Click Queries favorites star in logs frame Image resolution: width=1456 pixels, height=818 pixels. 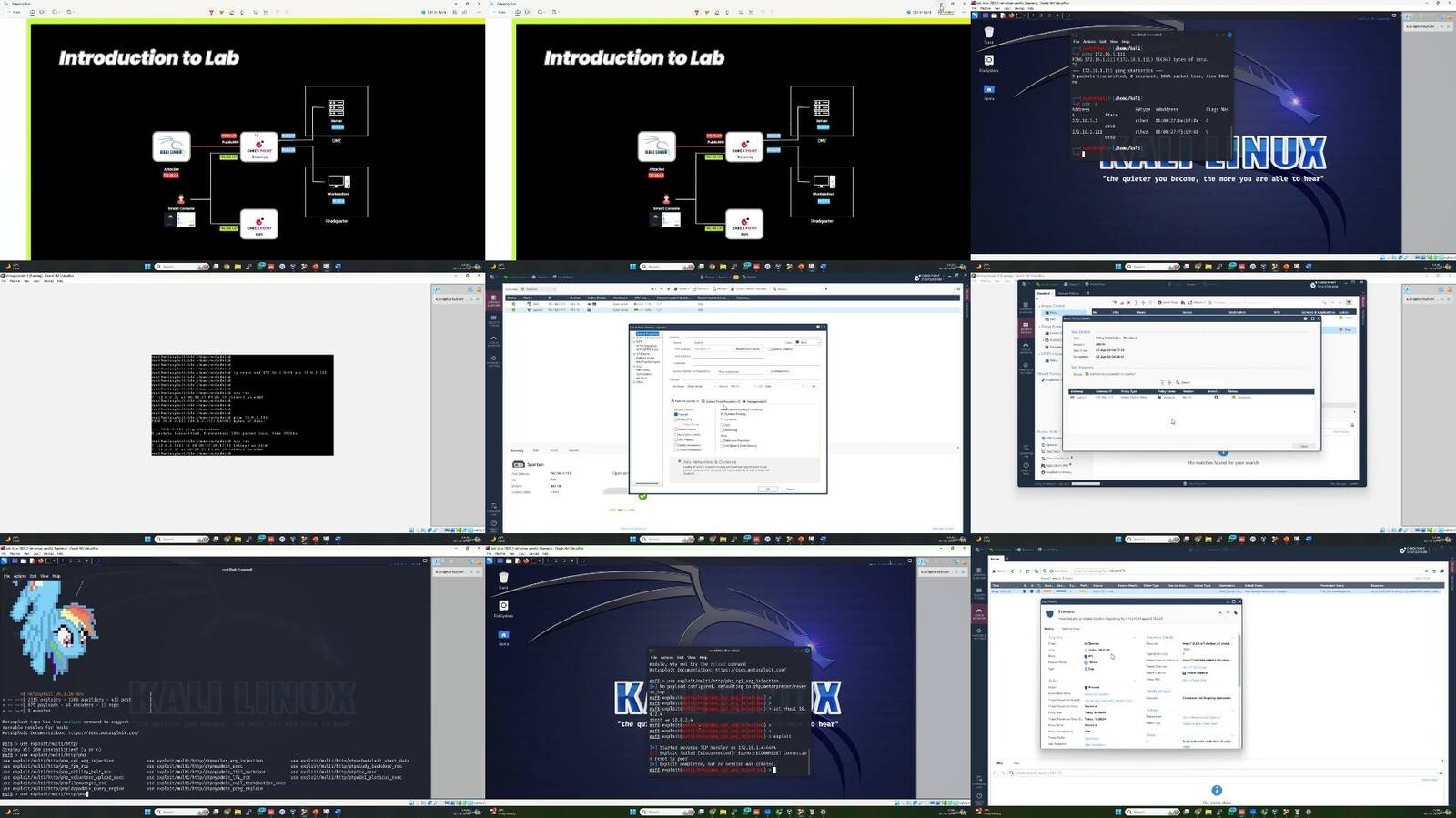pyautogui.click(x=994, y=571)
